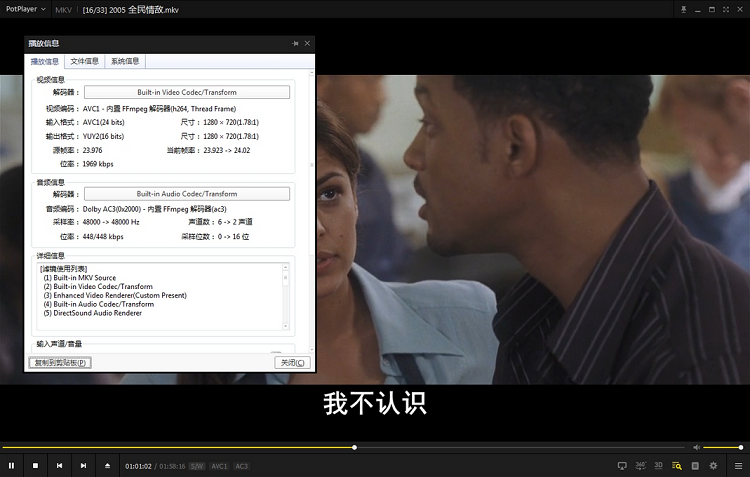The image size is (750, 477).
Task: Open the playlist panel icon
Action: [x=695, y=465]
